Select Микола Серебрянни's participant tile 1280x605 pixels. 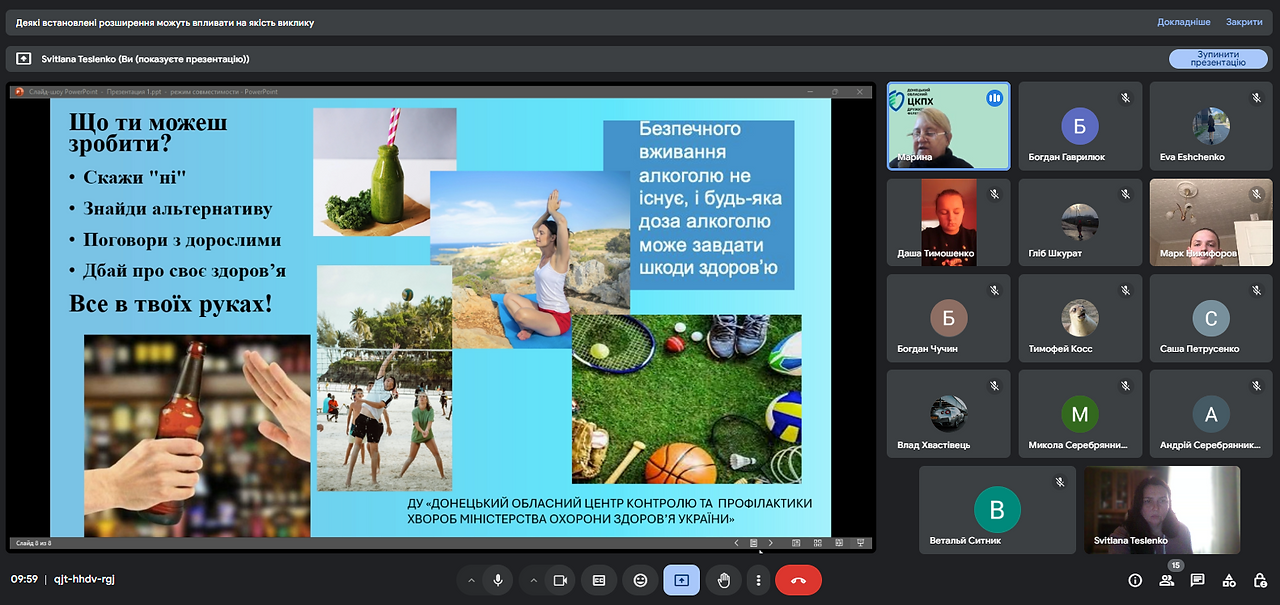point(1080,414)
